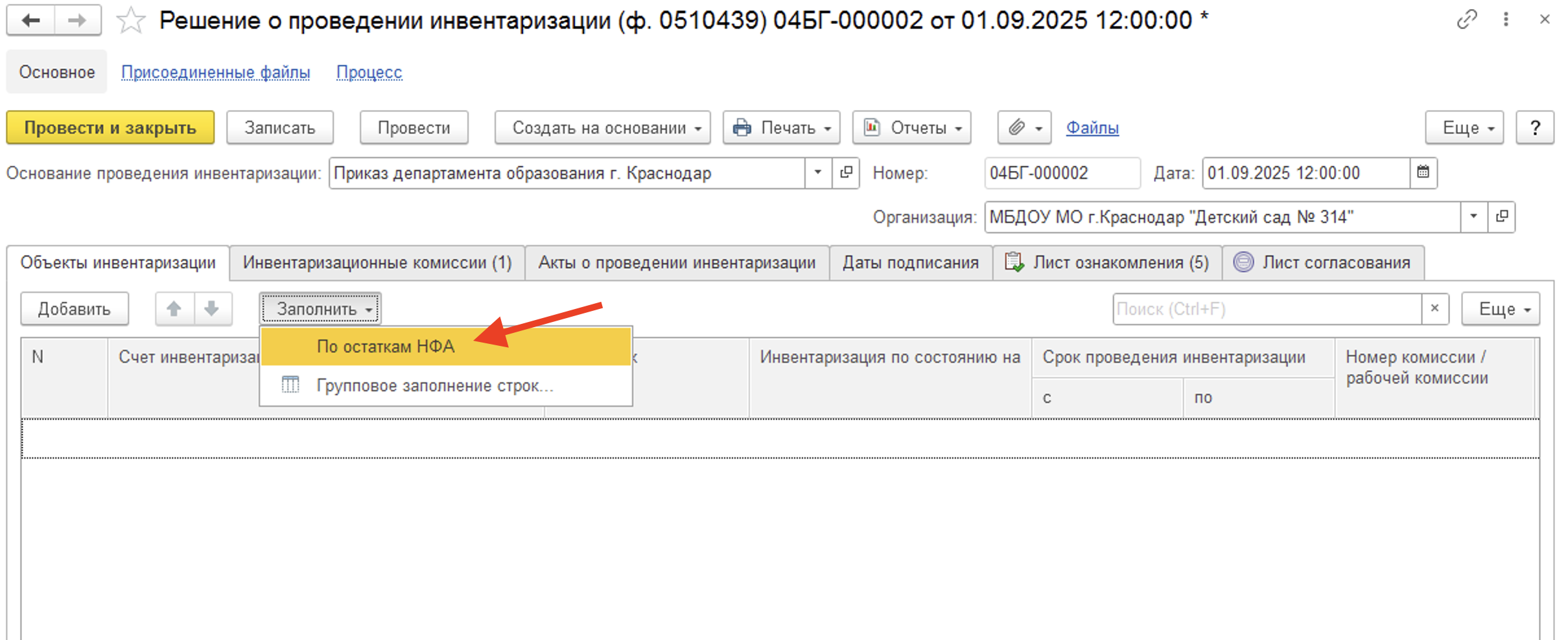Open the paperclip attachment menu

1024,128
